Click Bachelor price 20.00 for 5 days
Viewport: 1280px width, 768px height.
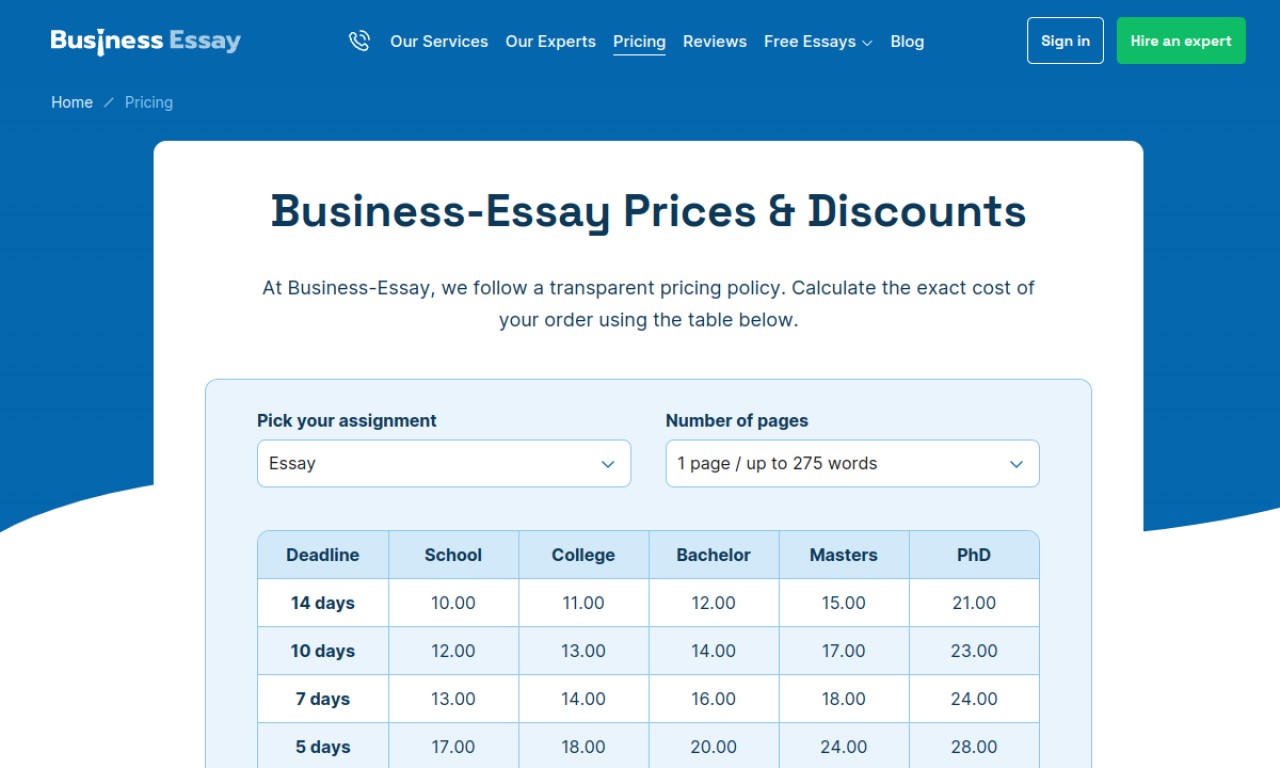pyautogui.click(x=713, y=747)
